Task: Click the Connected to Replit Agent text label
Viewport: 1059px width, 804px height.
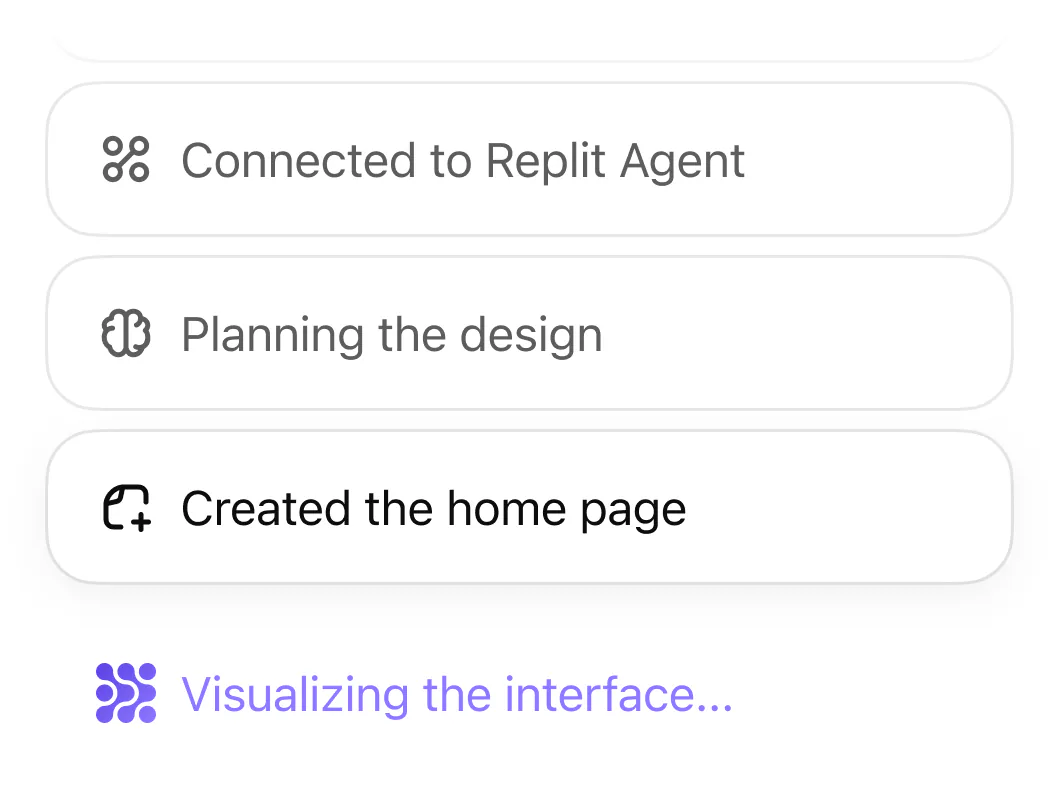Action: coord(463,160)
